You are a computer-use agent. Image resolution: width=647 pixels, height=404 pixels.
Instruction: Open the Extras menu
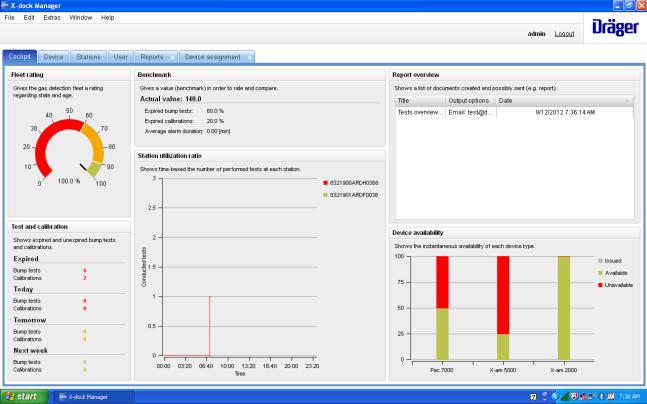click(52, 17)
